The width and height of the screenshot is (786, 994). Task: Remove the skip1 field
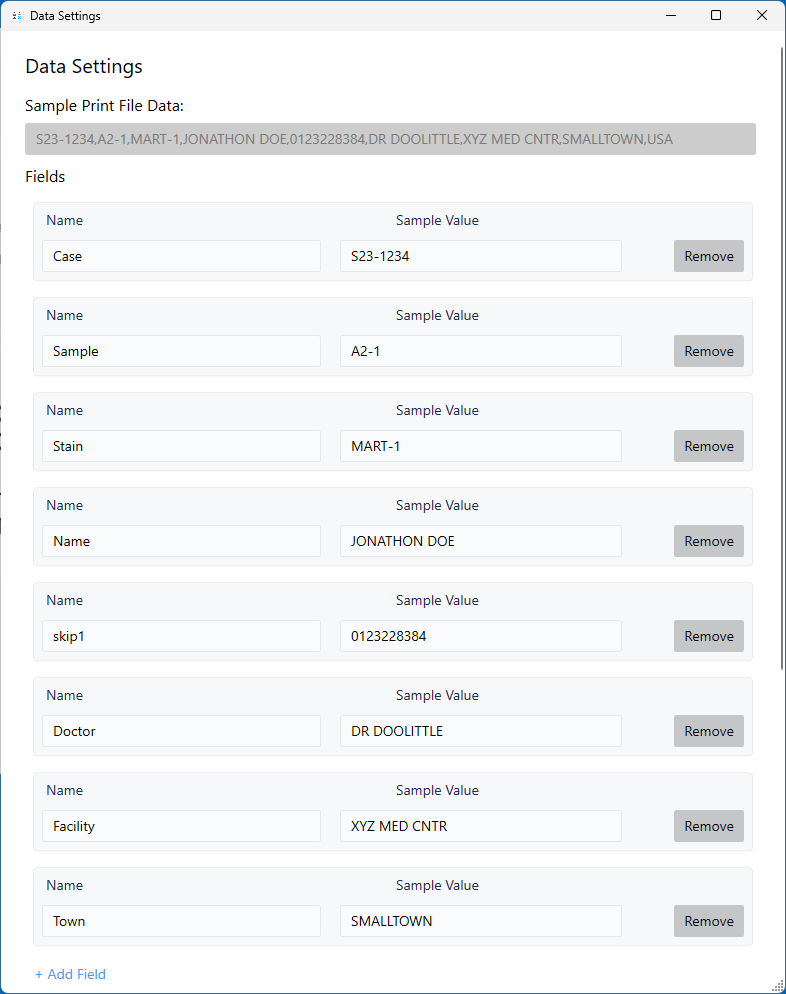click(708, 636)
